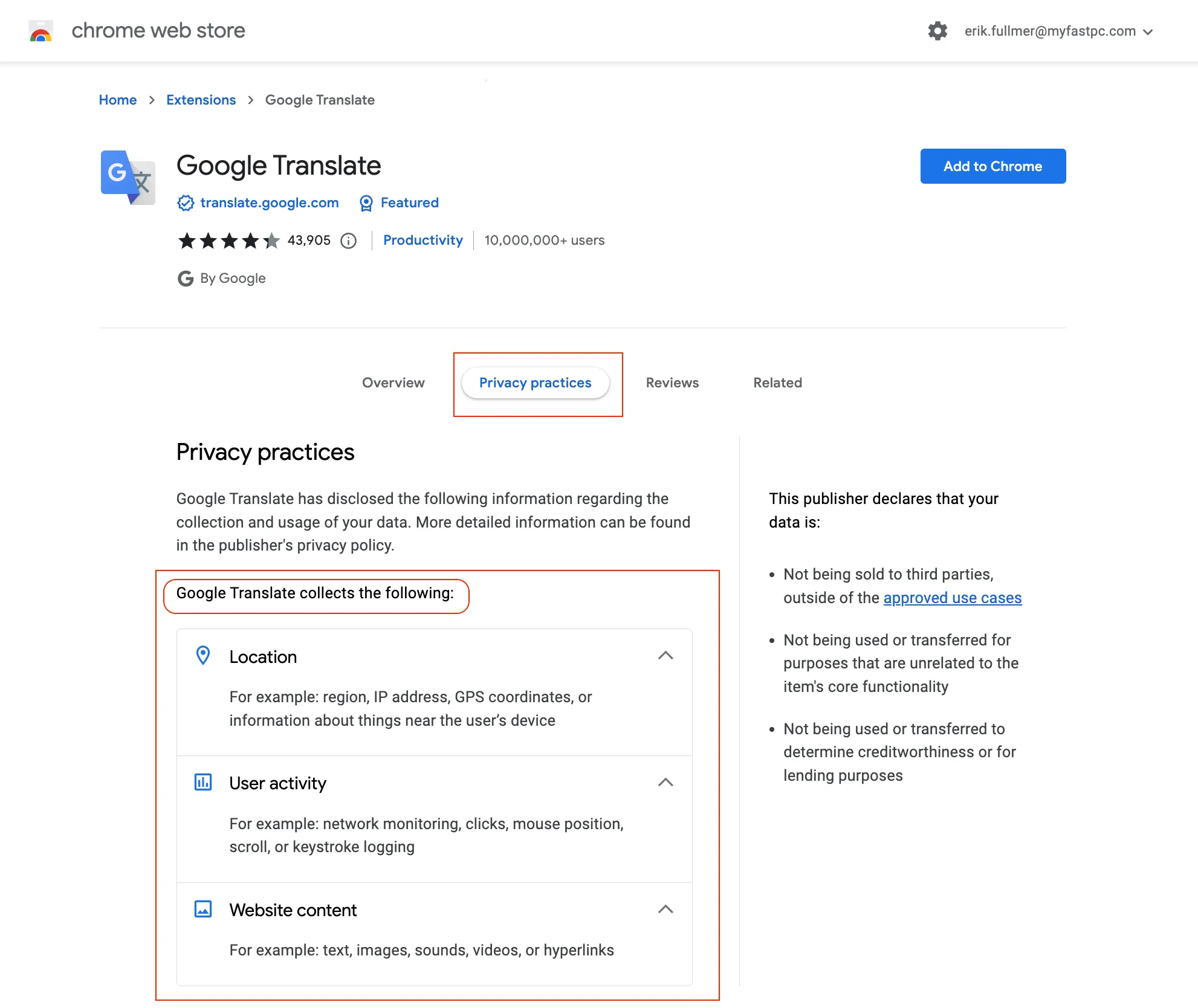Click the User activity chart icon

203,782
